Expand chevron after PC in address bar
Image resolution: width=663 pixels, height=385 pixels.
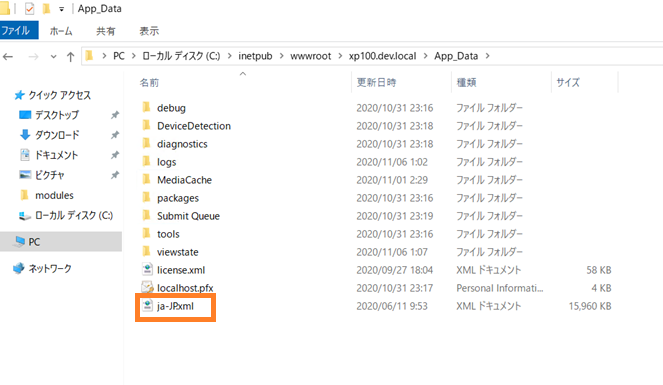click(134, 56)
